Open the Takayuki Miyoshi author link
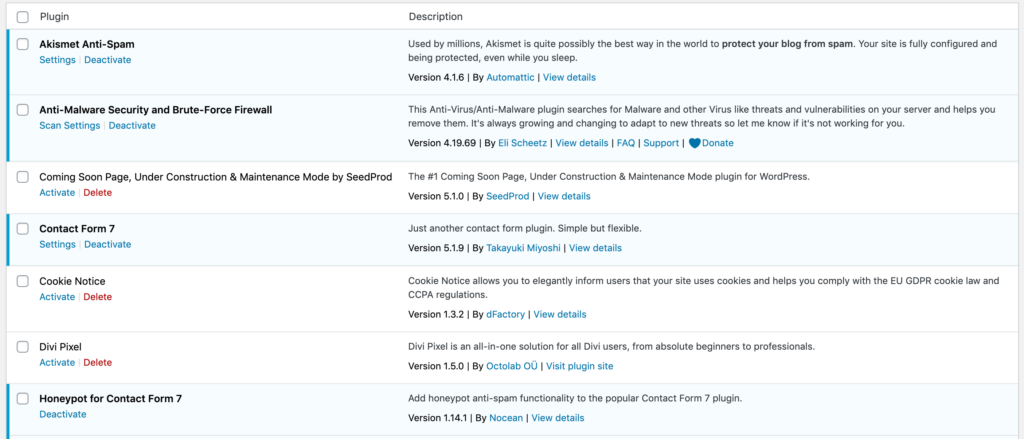 tap(523, 248)
